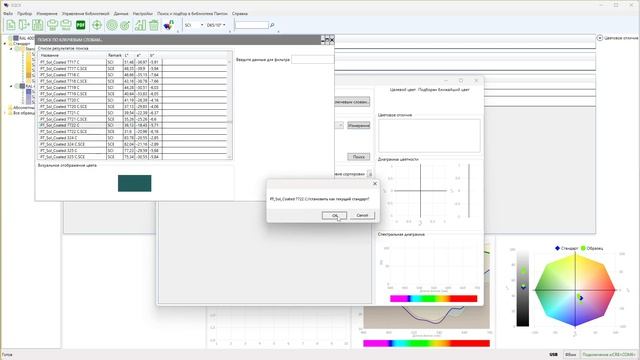Click the CIE color wheel diagram

[575, 290]
